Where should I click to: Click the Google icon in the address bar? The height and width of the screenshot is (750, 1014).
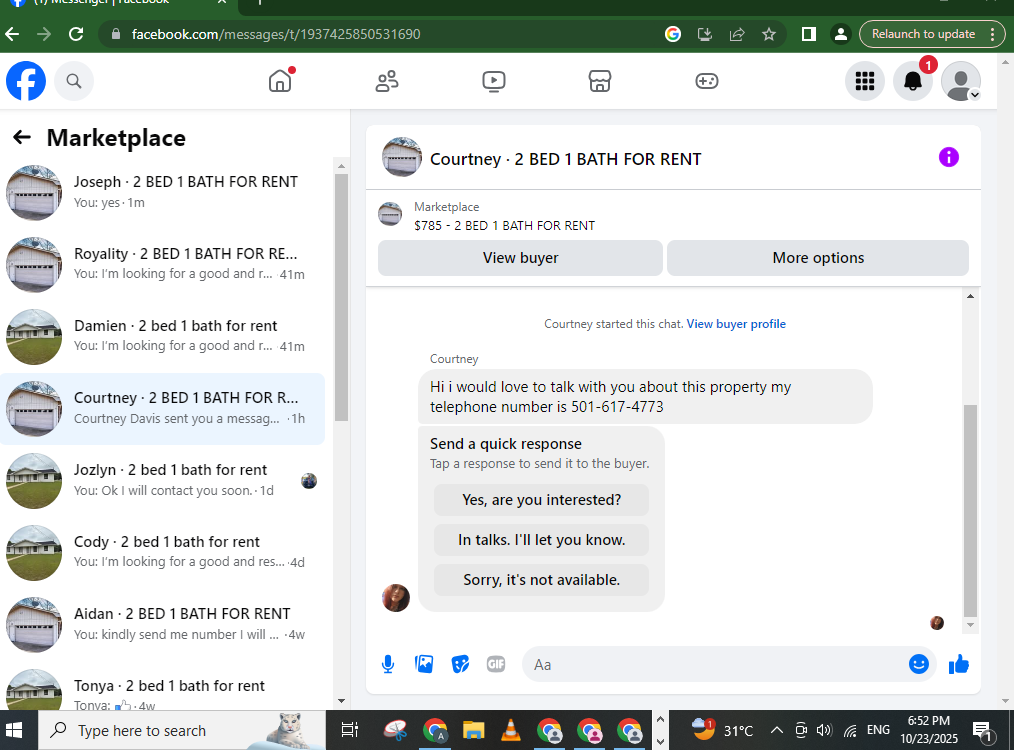click(x=673, y=34)
